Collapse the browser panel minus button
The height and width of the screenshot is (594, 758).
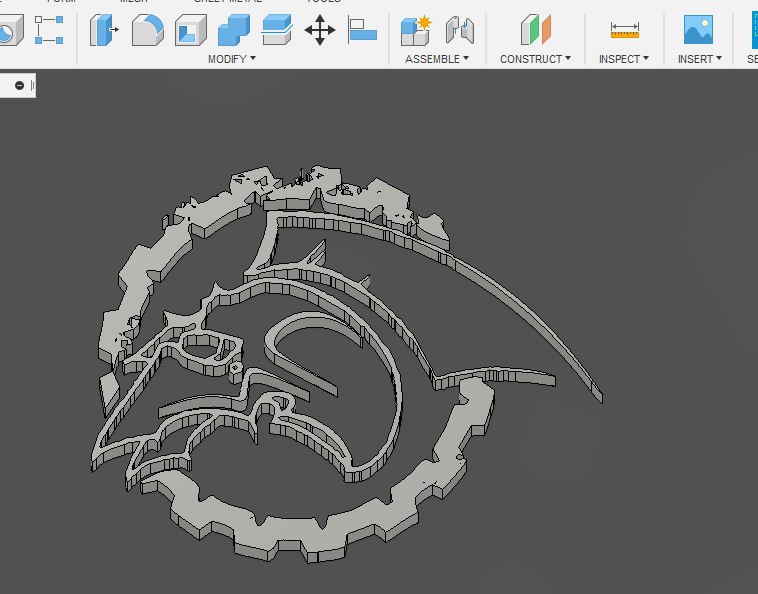pos(19,86)
